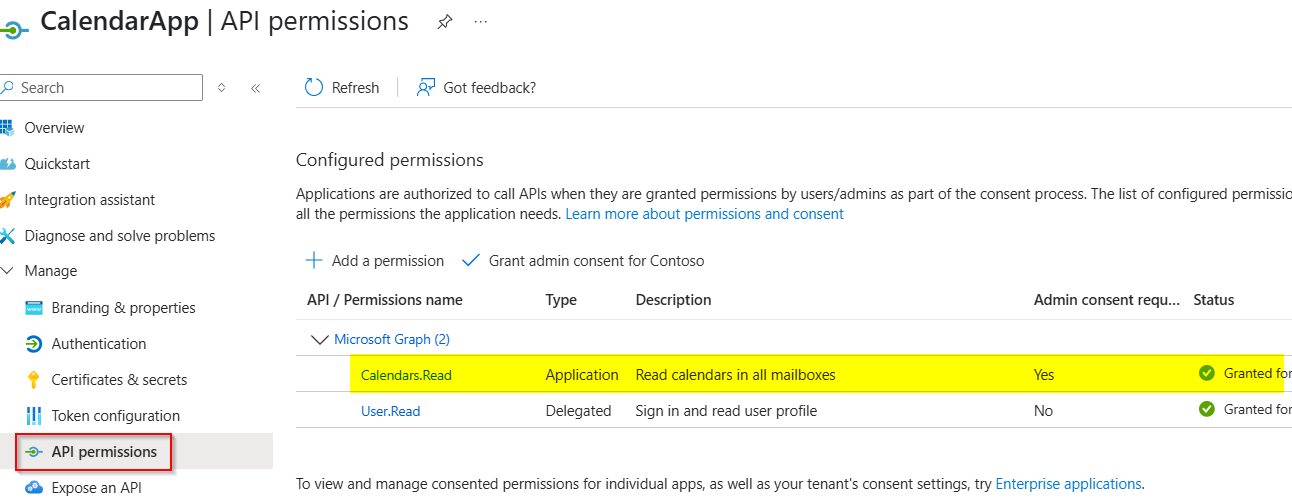The width and height of the screenshot is (1292, 498).
Task: Click the CalendarApp app logo icon
Action: point(13,28)
